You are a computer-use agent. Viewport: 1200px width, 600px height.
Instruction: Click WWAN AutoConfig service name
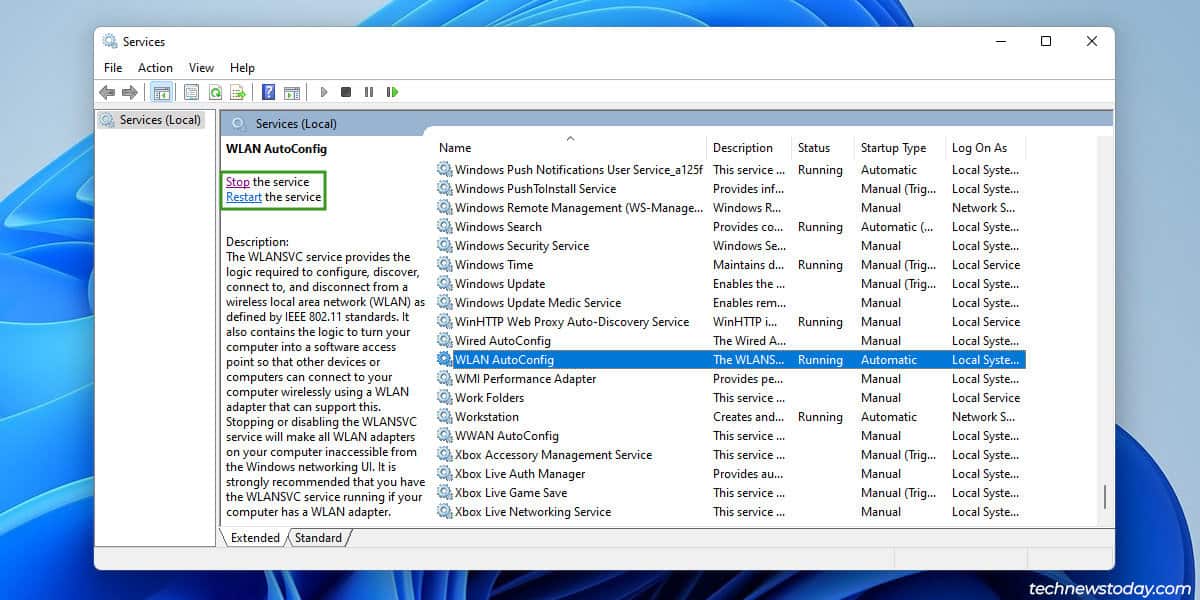click(507, 436)
